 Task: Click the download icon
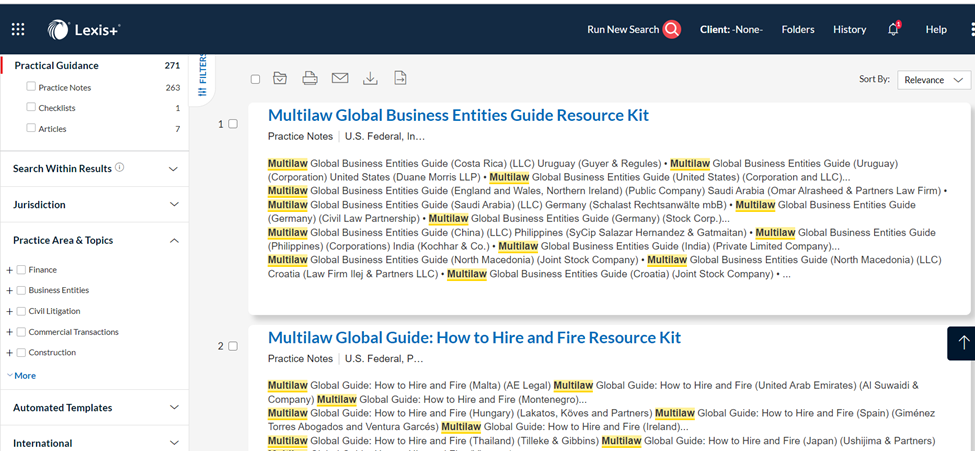(370, 78)
